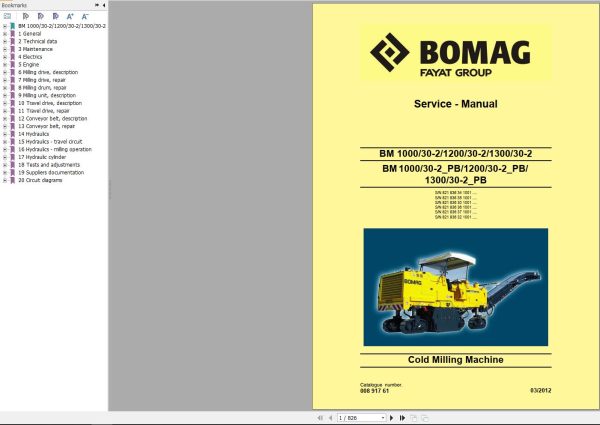The height and width of the screenshot is (425, 600).
Task: Click the BOMAG Fayat Group logo on page
Action: click(450, 54)
